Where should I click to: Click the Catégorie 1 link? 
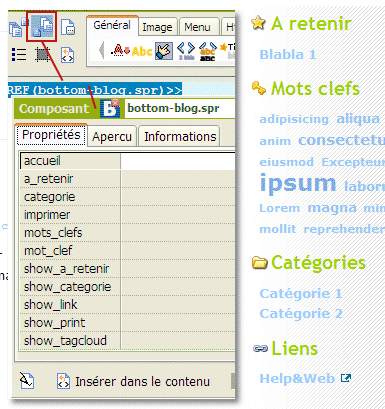[301, 294]
